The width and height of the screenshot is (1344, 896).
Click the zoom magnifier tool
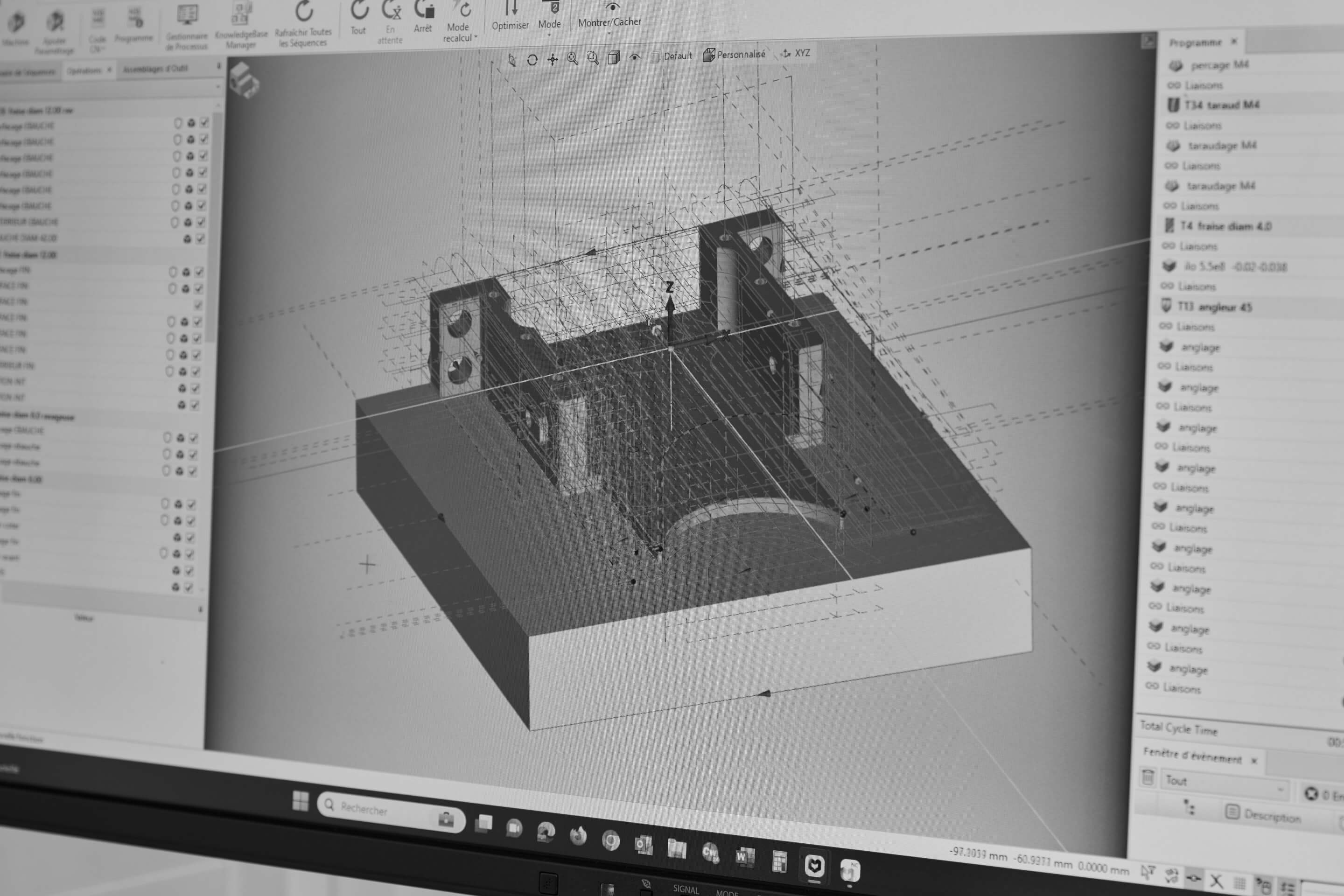(573, 59)
